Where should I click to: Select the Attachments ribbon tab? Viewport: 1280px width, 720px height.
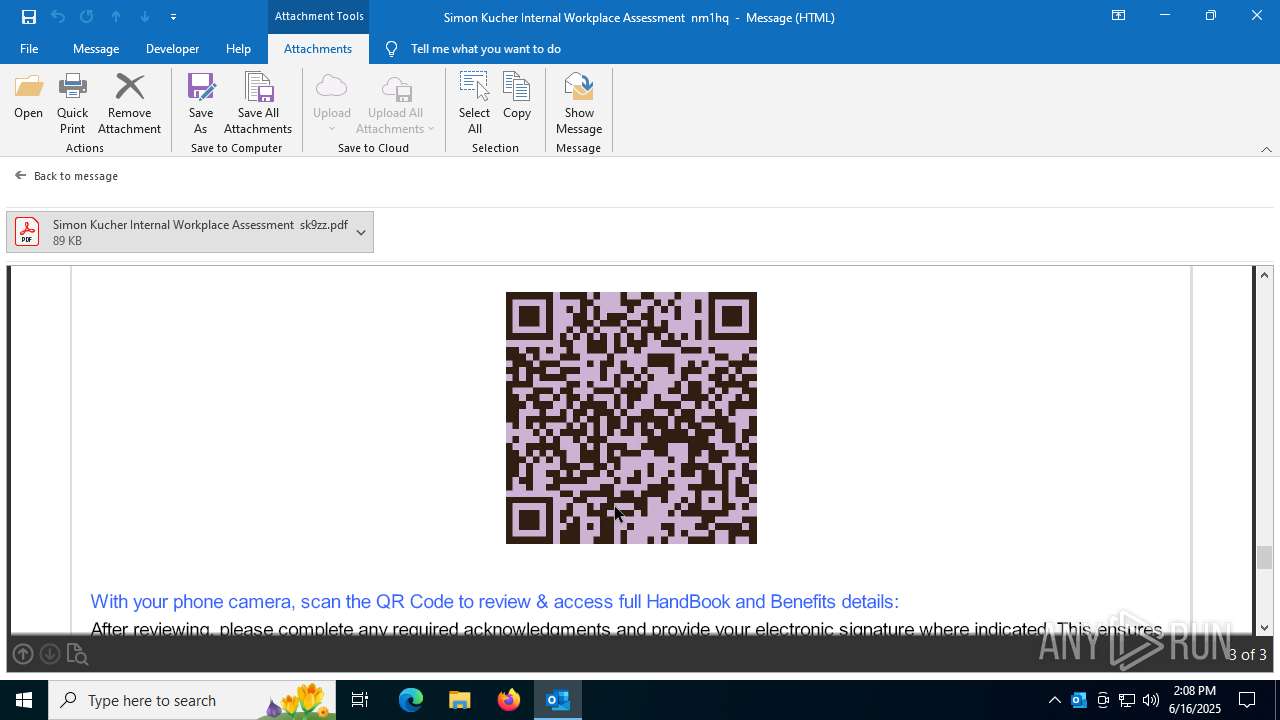pos(318,49)
